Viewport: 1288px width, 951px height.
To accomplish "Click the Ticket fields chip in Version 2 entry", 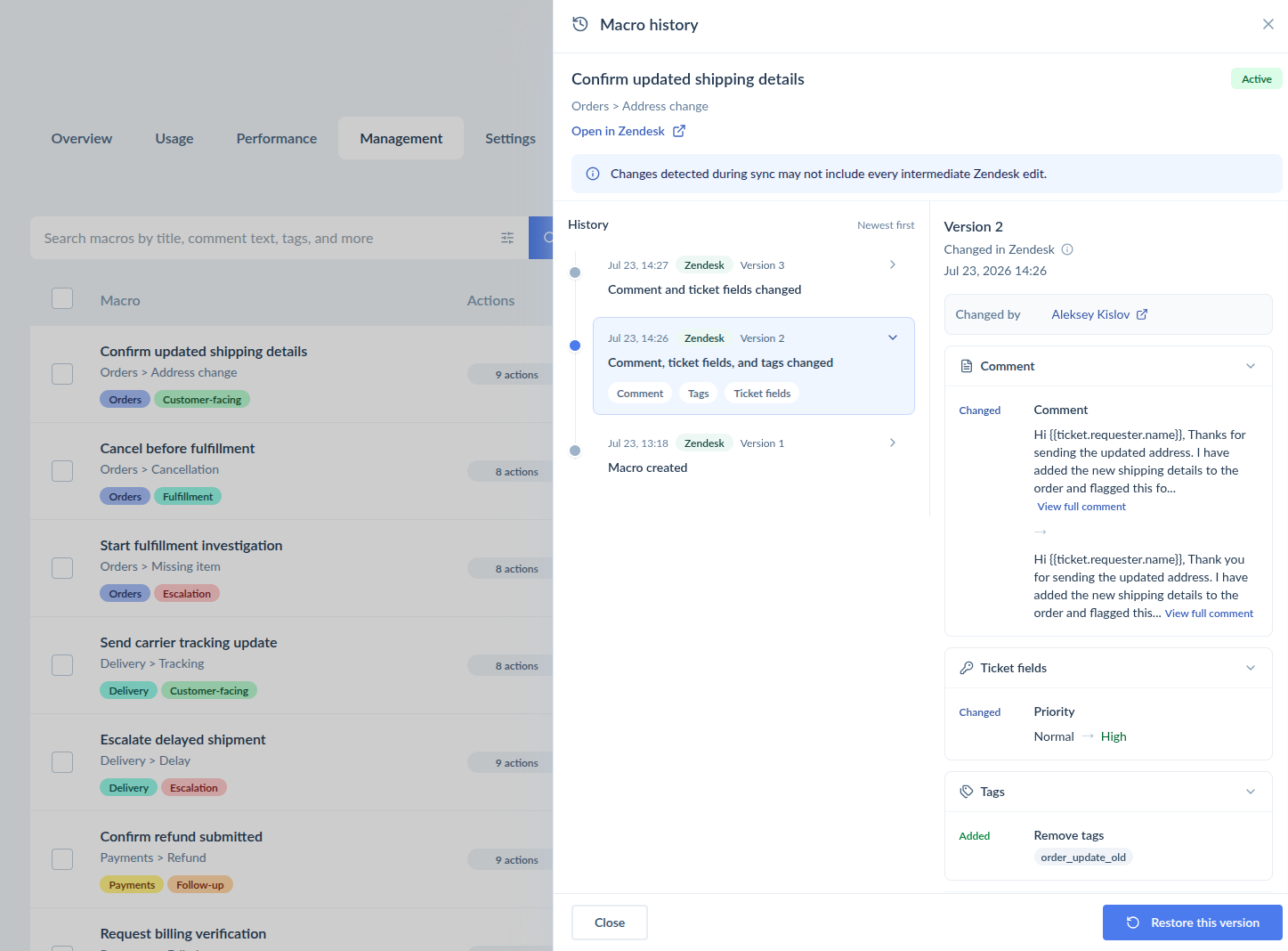I will click(762, 394).
